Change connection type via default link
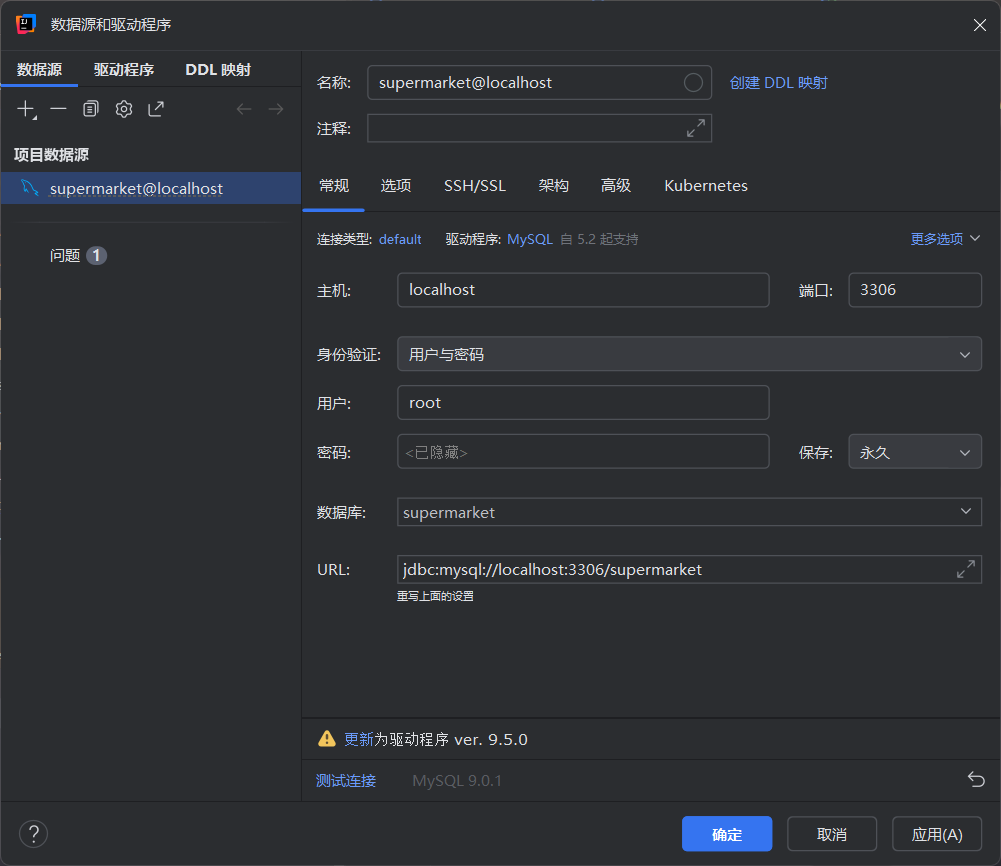This screenshot has height=866, width=1001. point(400,239)
